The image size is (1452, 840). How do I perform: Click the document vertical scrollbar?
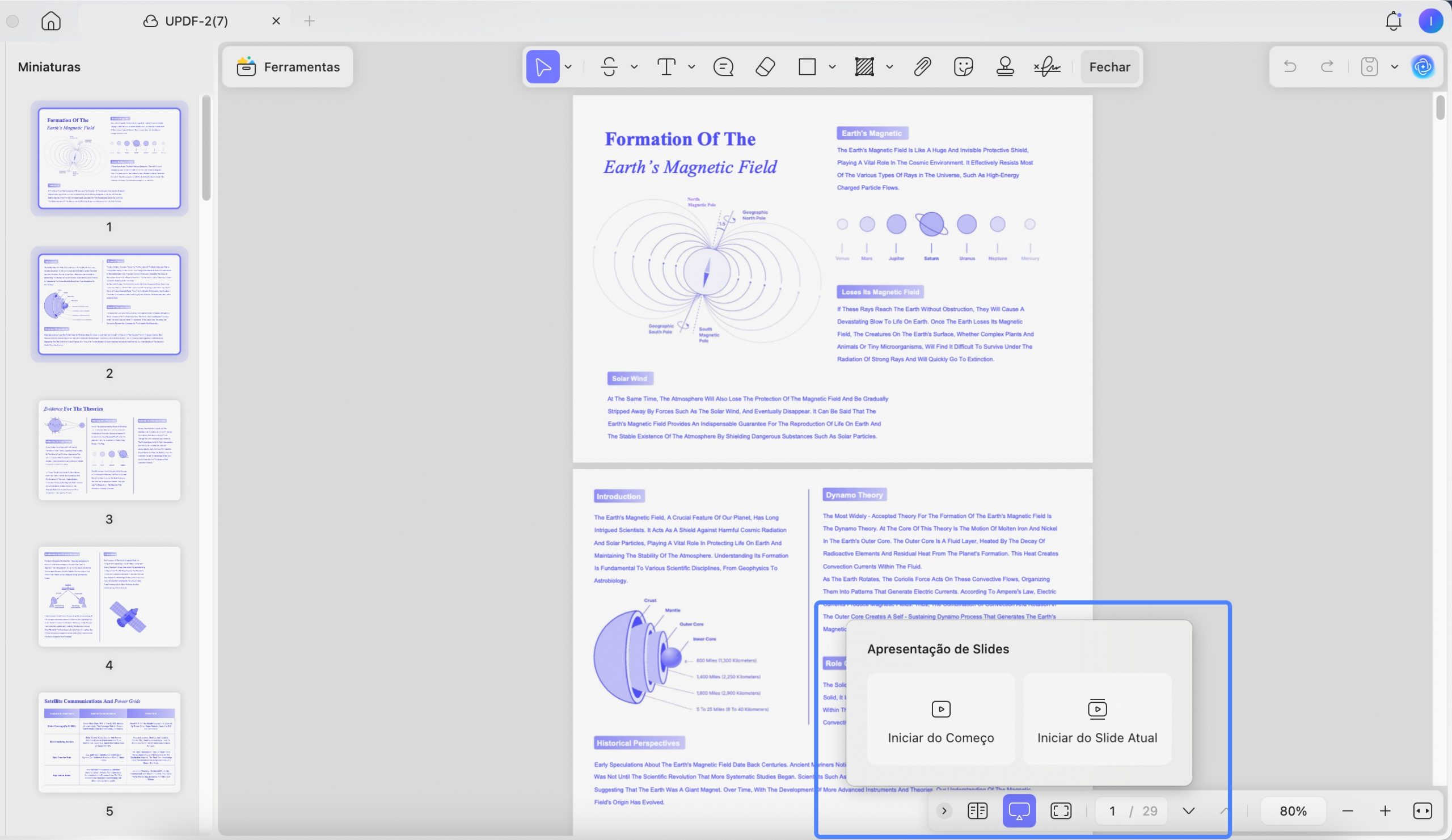(1440, 108)
